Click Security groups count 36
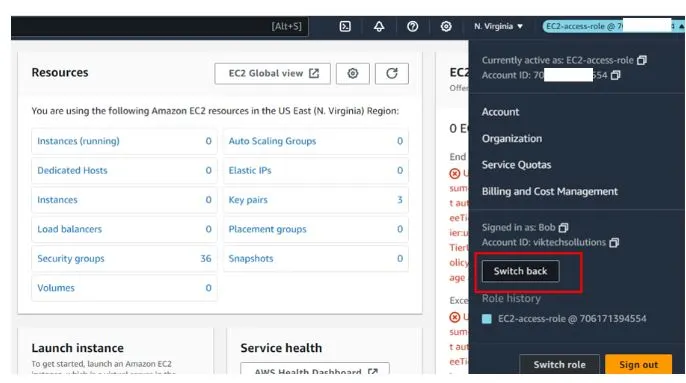The width and height of the screenshot is (686, 383). click(x=206, y=258)
